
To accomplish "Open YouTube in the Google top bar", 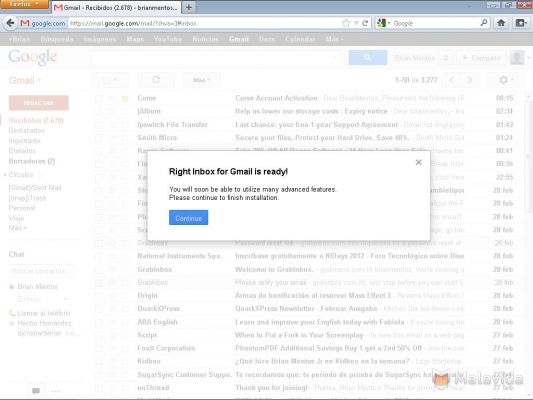I will [168, 39].
